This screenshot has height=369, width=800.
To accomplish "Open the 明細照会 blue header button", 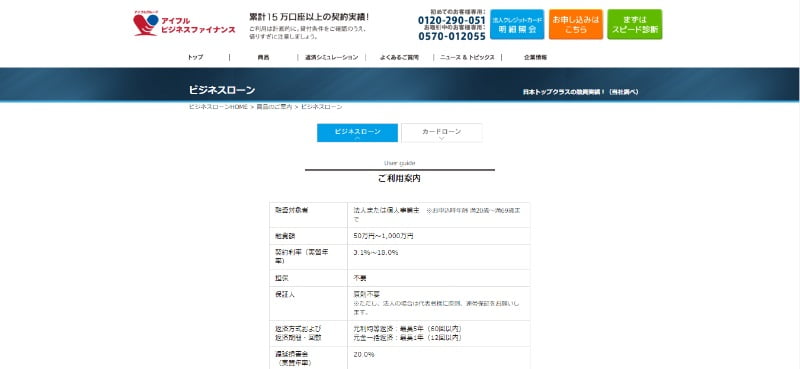I will coord(517,24).
